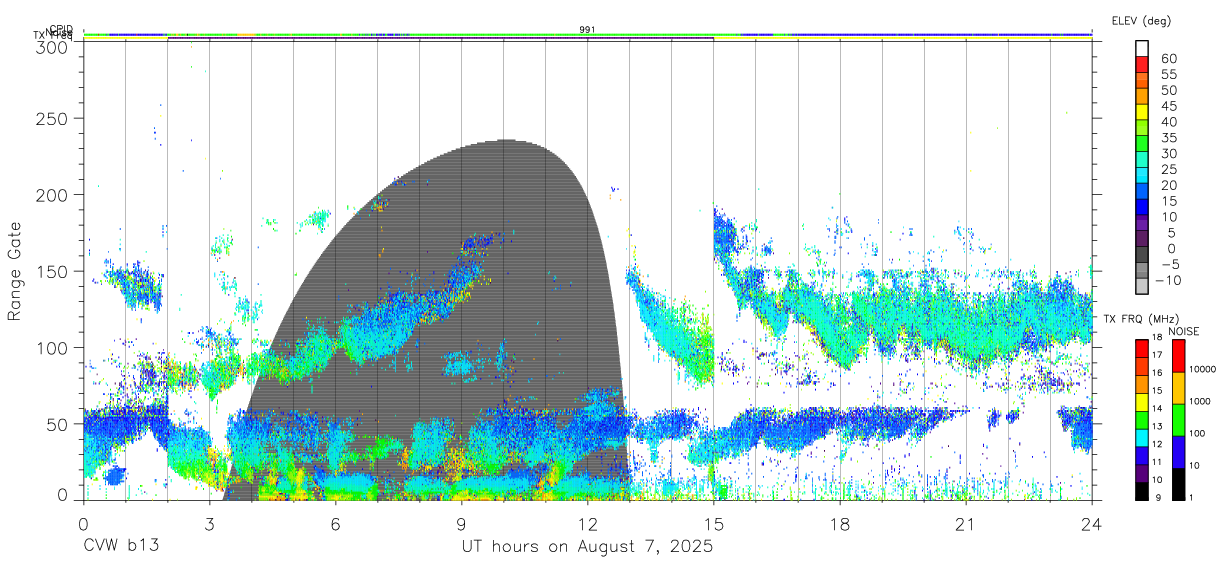
Task: Click the red segment of the NOISE bar
Action: pos(1178,356)
